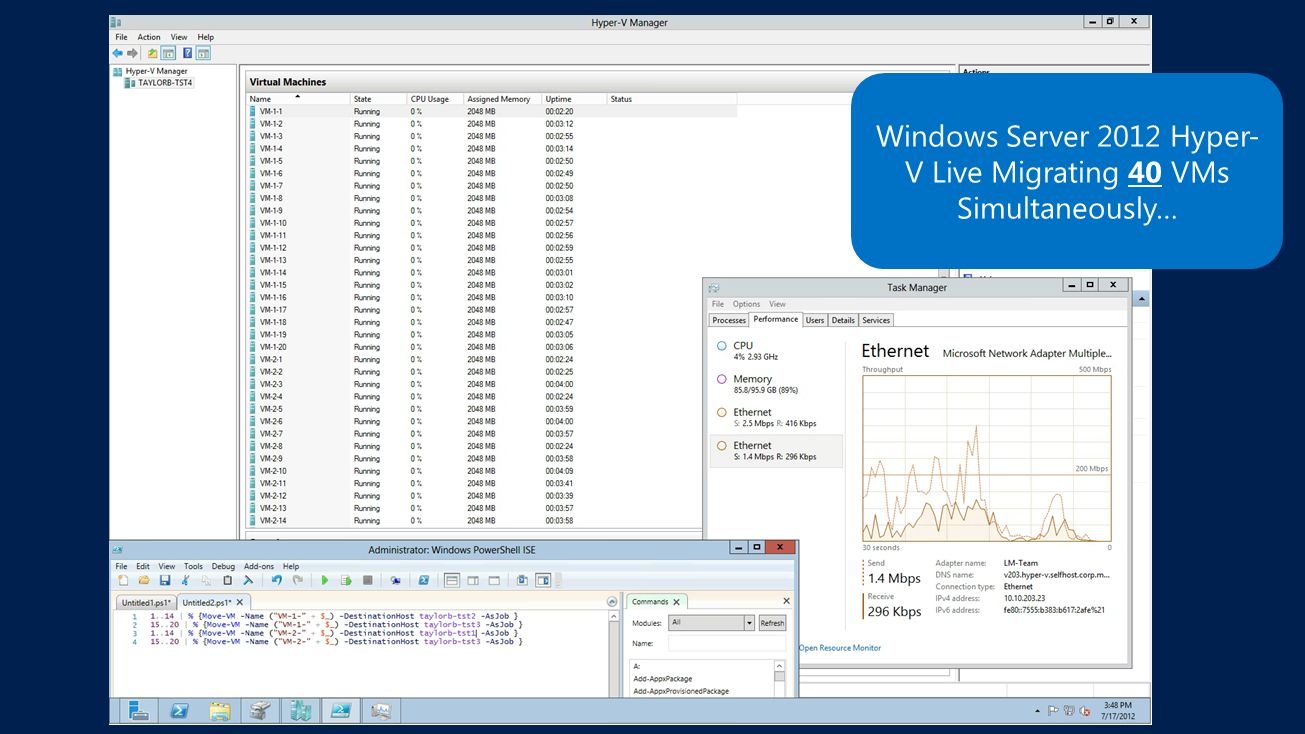Open Server Manager from the taskbar
Screen dimensions: 1305x734
[138, 711]
